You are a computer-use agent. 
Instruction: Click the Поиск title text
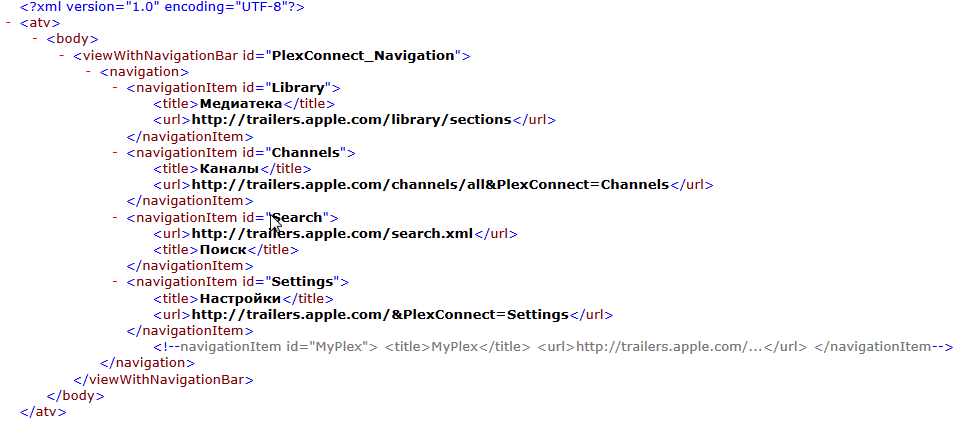pyautogui.click(x=222, y=250)
